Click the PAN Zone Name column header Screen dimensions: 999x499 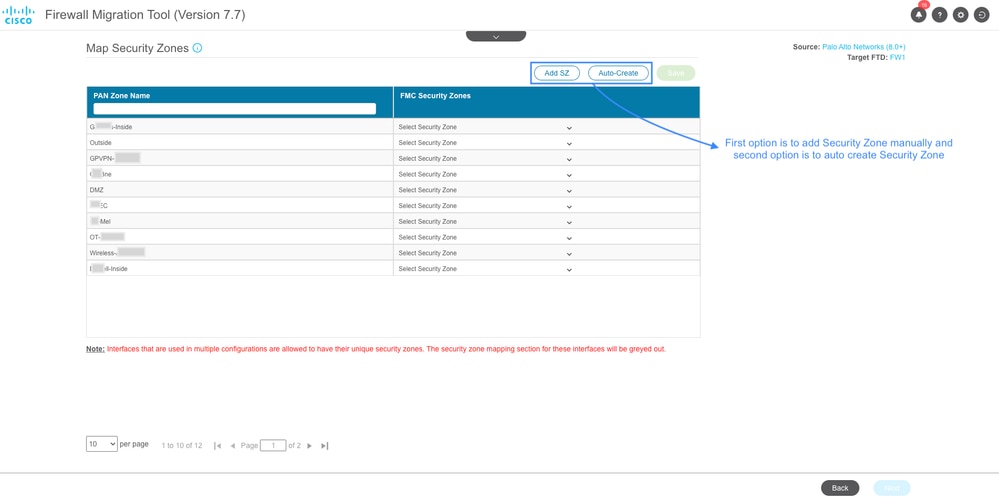pos(122,96)
